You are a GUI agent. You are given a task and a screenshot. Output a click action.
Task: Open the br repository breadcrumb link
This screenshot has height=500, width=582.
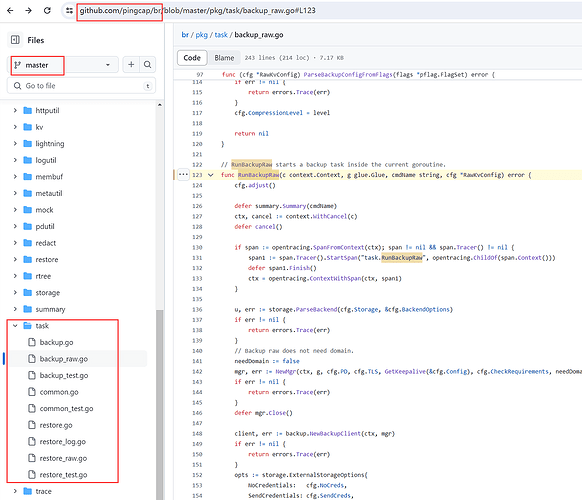point(185,35)
